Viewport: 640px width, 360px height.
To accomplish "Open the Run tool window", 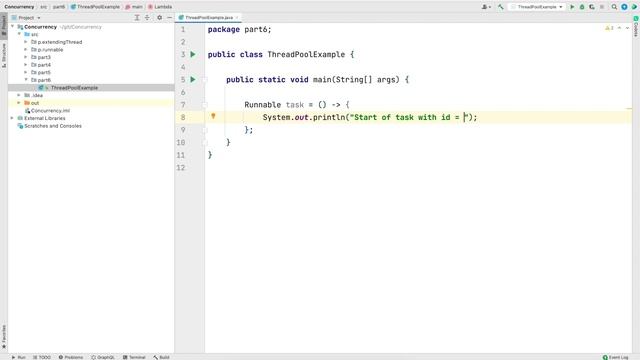I will 19,357.
